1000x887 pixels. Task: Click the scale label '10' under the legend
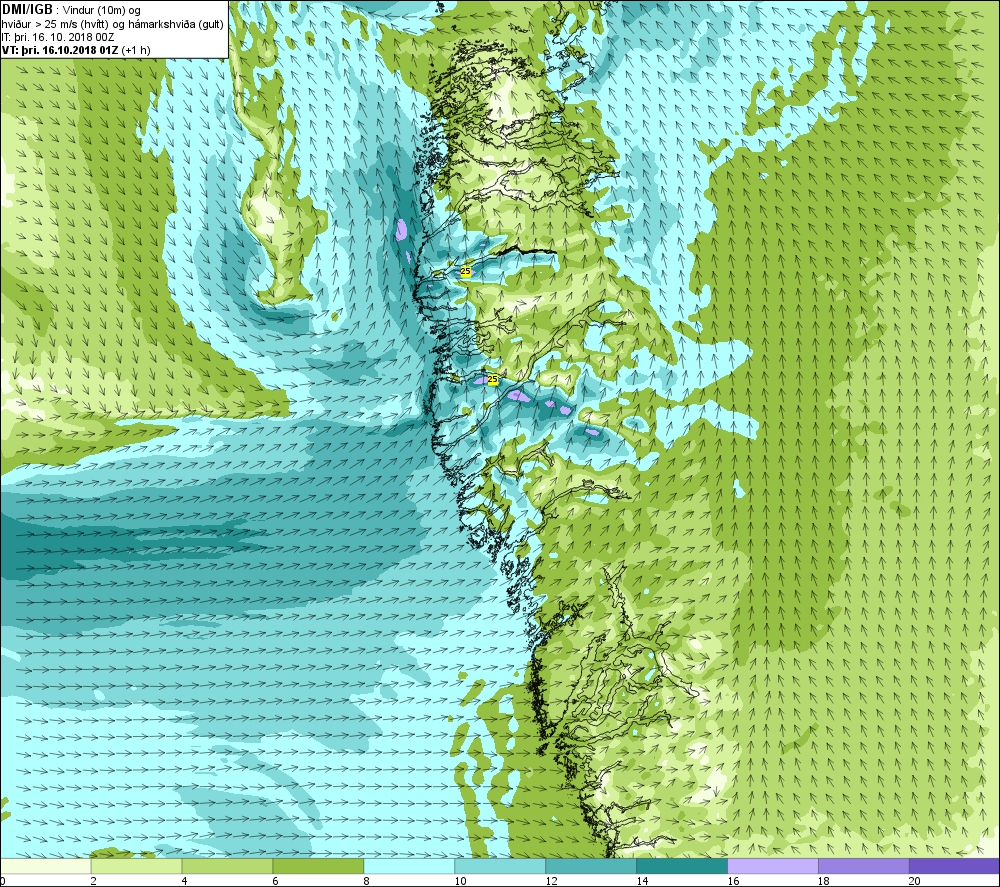coord(460,881)
